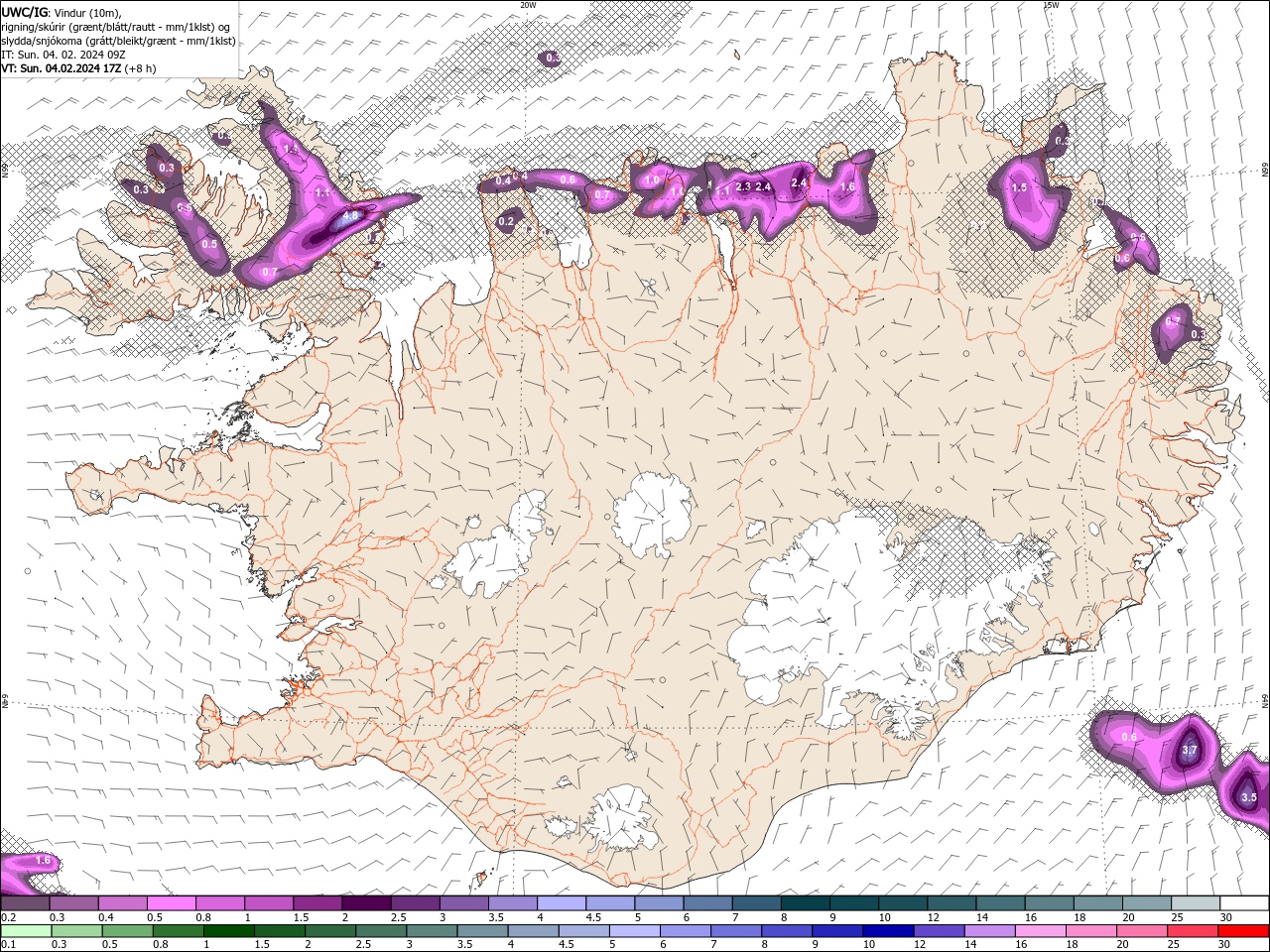
Task: Click top-row dark teal swatch between 8 and 9
Action: tap(806, 903)
